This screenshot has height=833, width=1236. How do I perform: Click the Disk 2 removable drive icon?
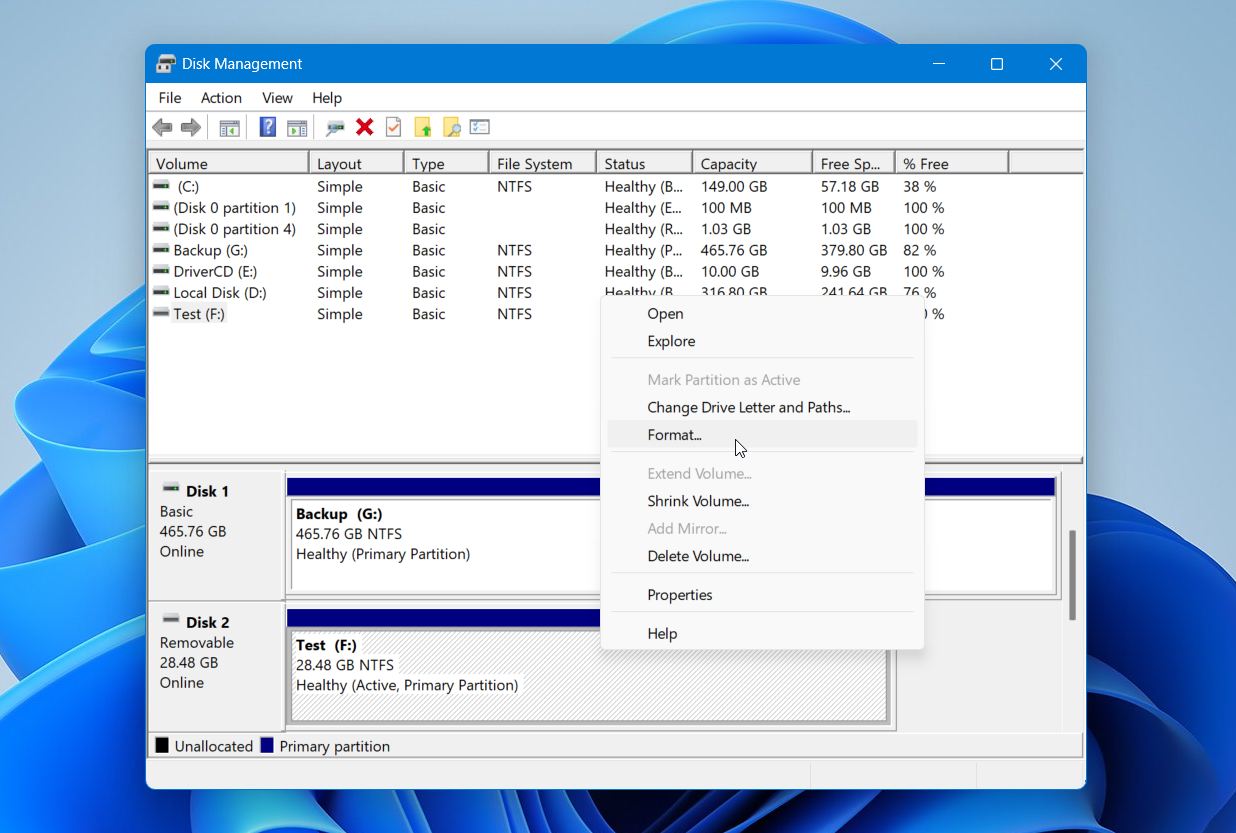coord(171,620)
